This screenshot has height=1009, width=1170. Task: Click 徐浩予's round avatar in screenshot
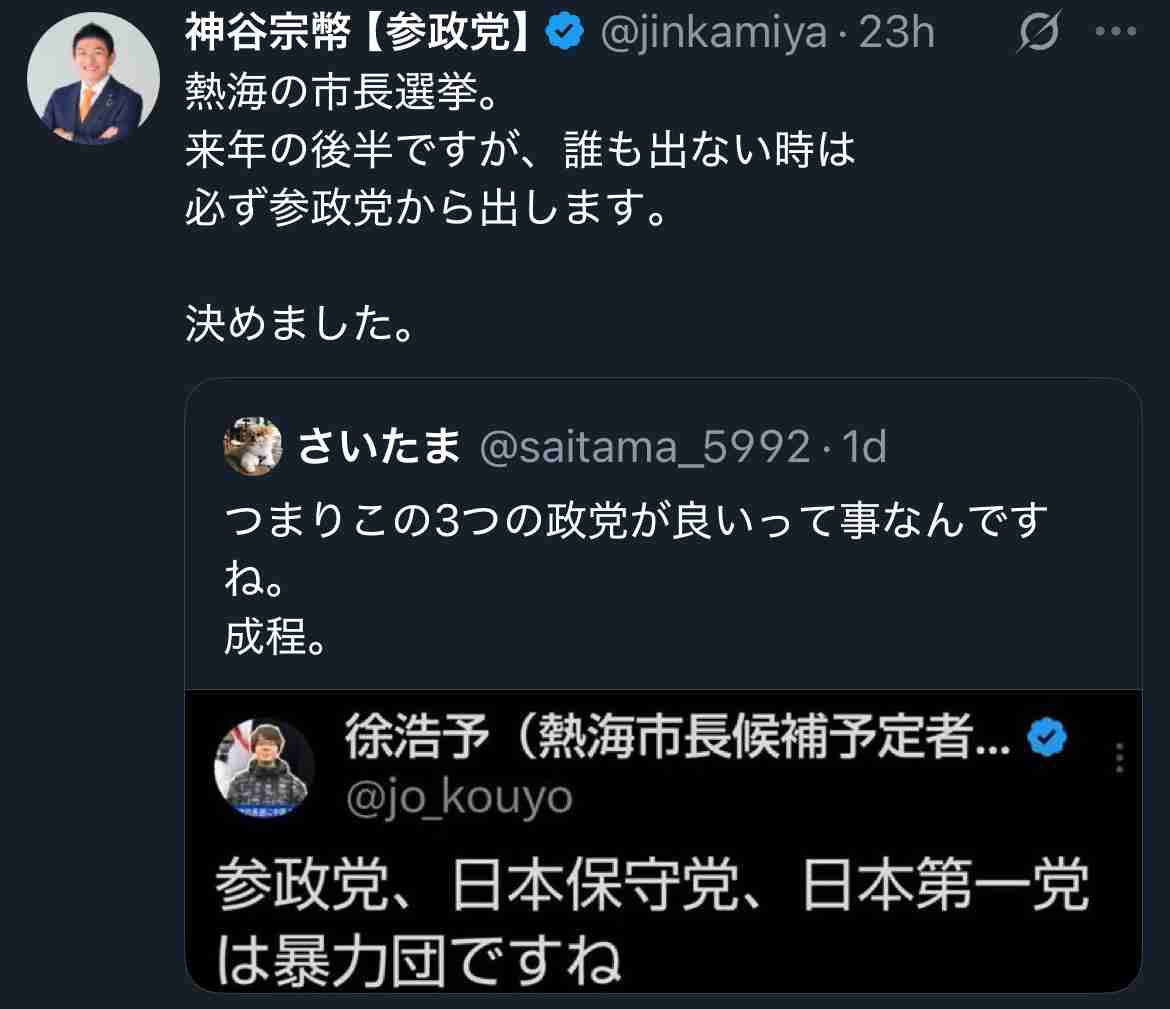pos(264,768)
